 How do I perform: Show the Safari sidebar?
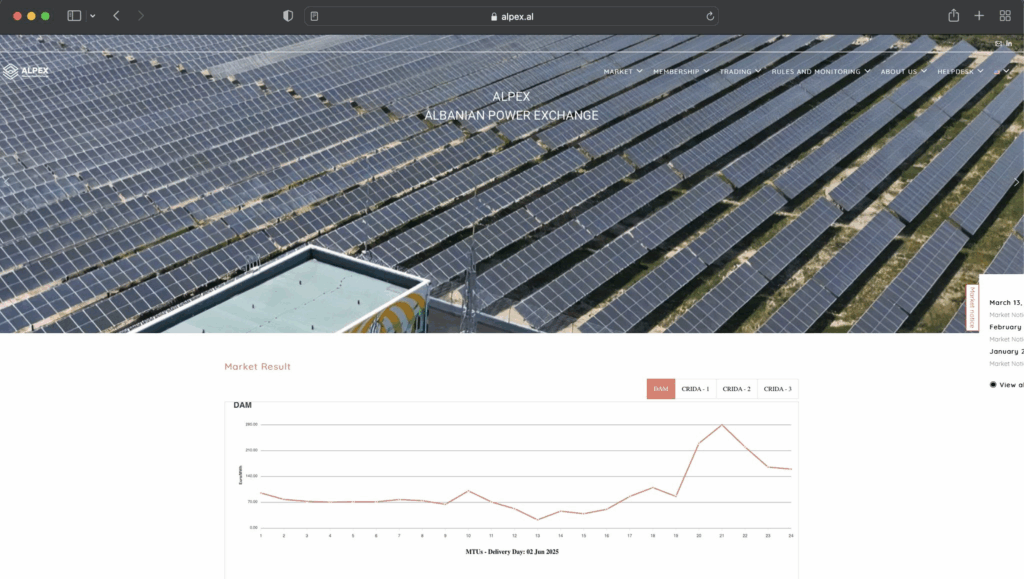(x=74, y=16)
